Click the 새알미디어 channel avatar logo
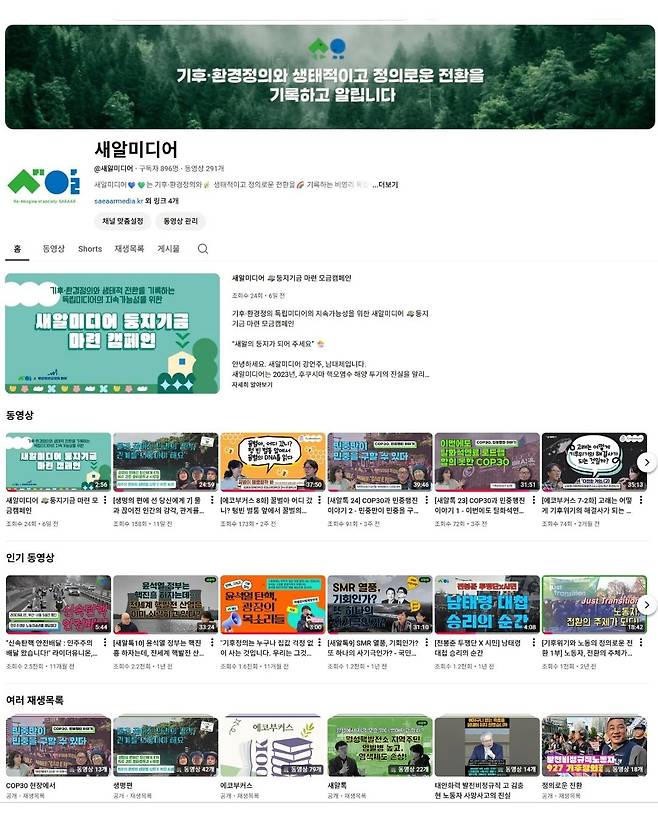Viewport: 658px width, 822px height. tap(44, 184)
